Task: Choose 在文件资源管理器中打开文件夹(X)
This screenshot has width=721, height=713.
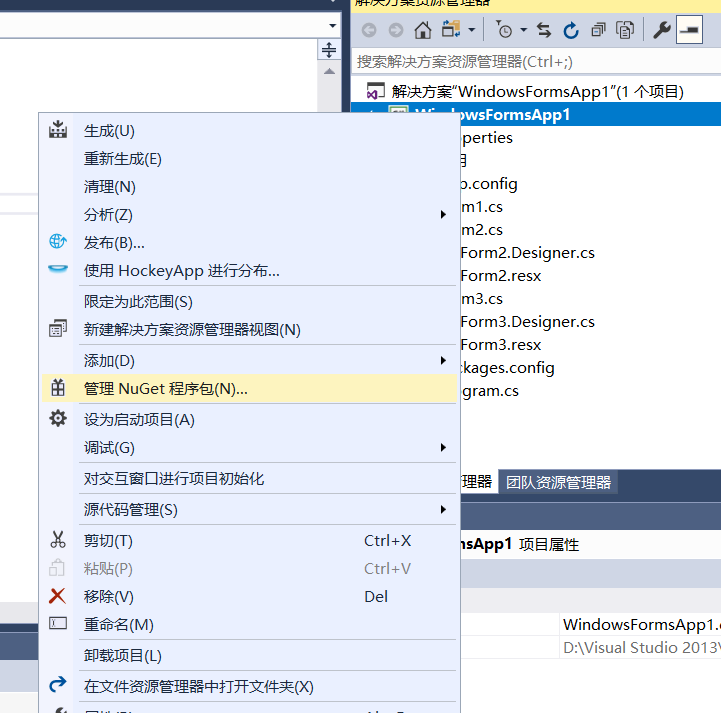Action: [249, 687]
